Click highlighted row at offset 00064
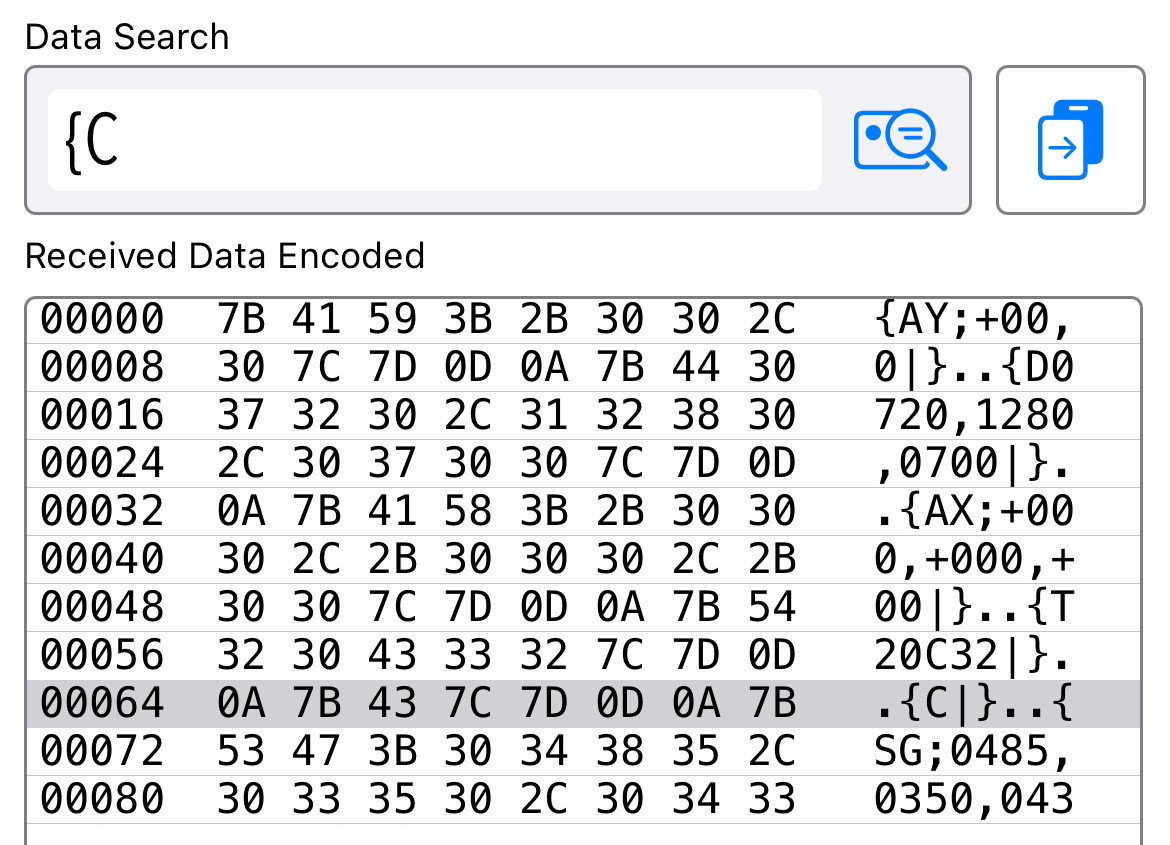This screenshot has height=845, width=1170. pyautogui.click(x=584, y=704)
